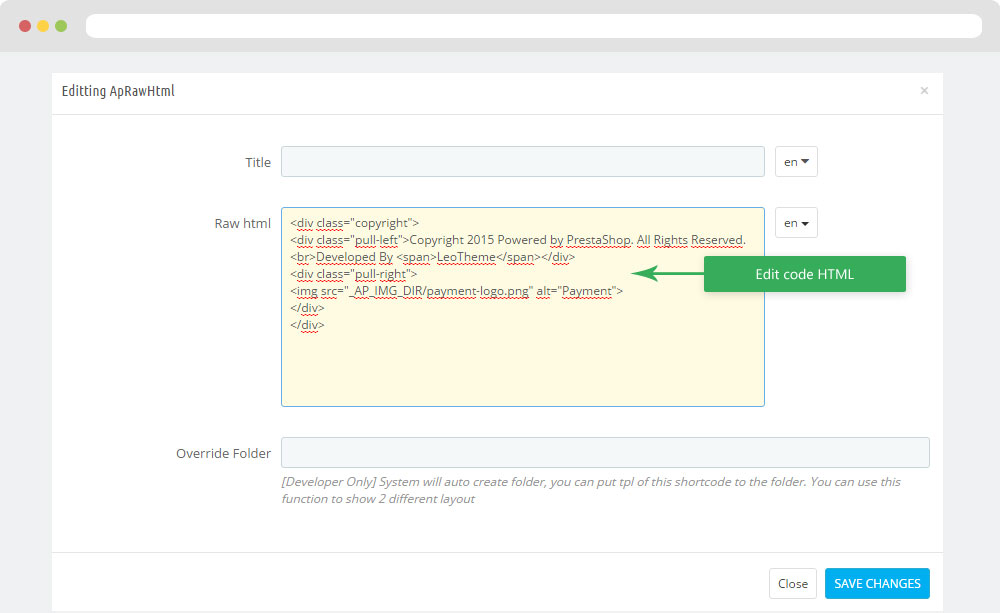Focus the Override Folder input field

tap(605, 453)
